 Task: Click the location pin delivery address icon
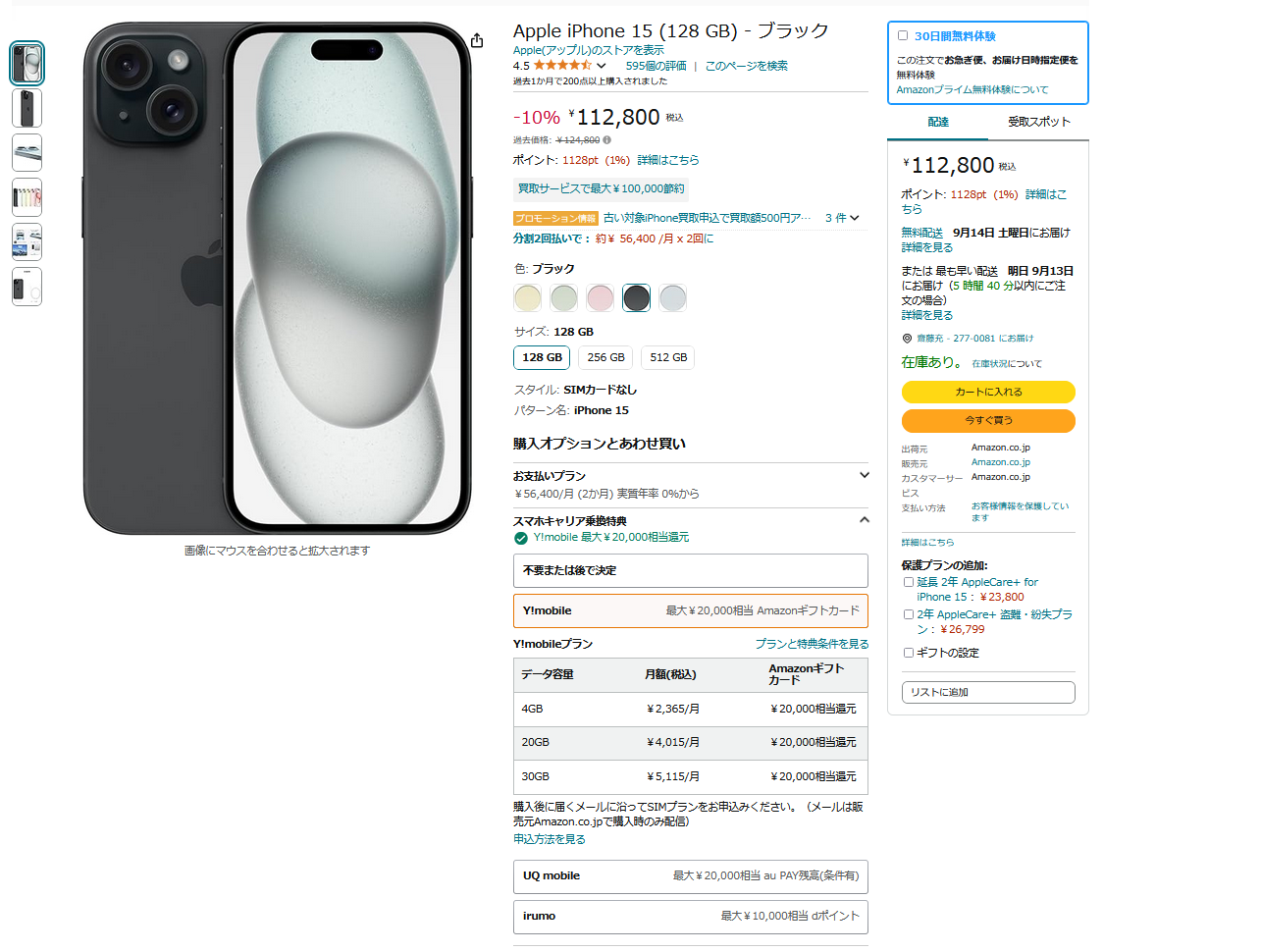tap(907, 339)
